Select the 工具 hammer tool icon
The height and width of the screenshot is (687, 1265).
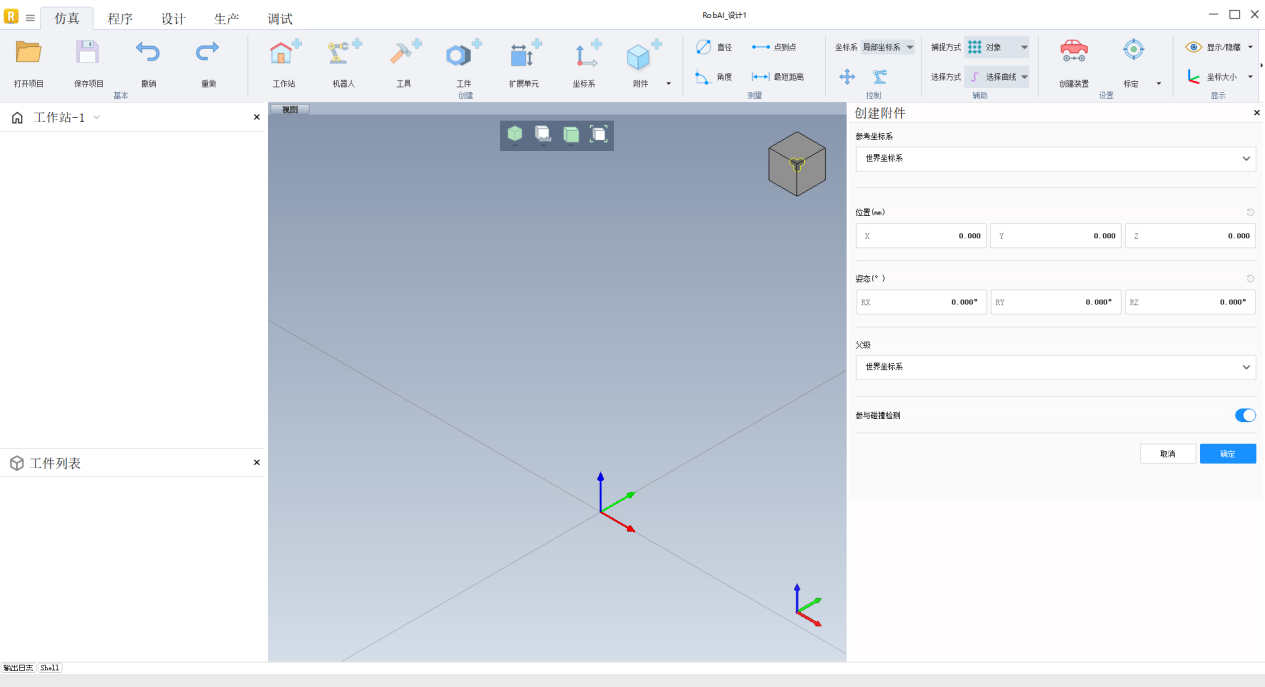404,55
